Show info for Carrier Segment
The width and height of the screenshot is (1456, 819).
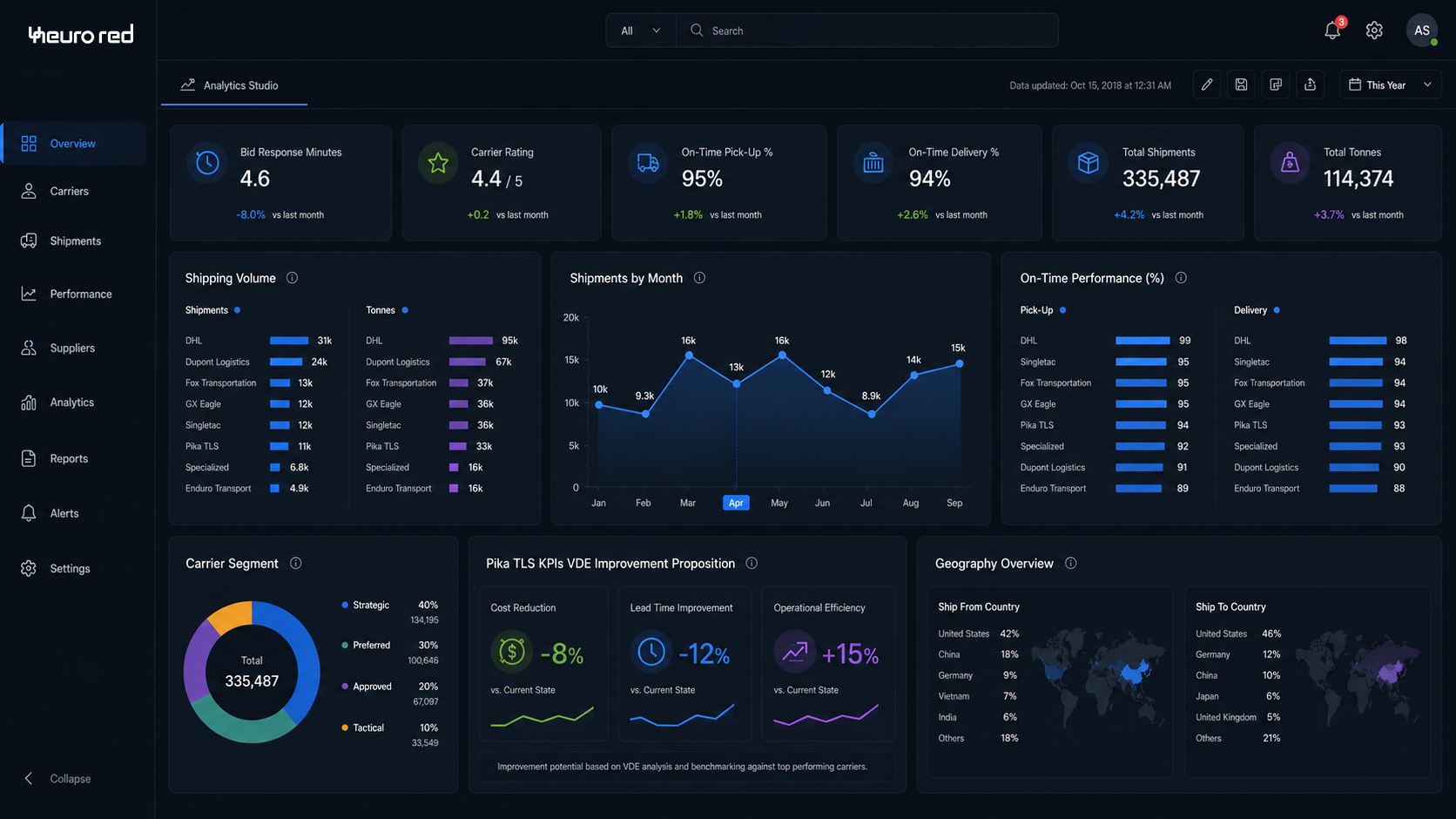pyautogui.click(x=296, y=563)
